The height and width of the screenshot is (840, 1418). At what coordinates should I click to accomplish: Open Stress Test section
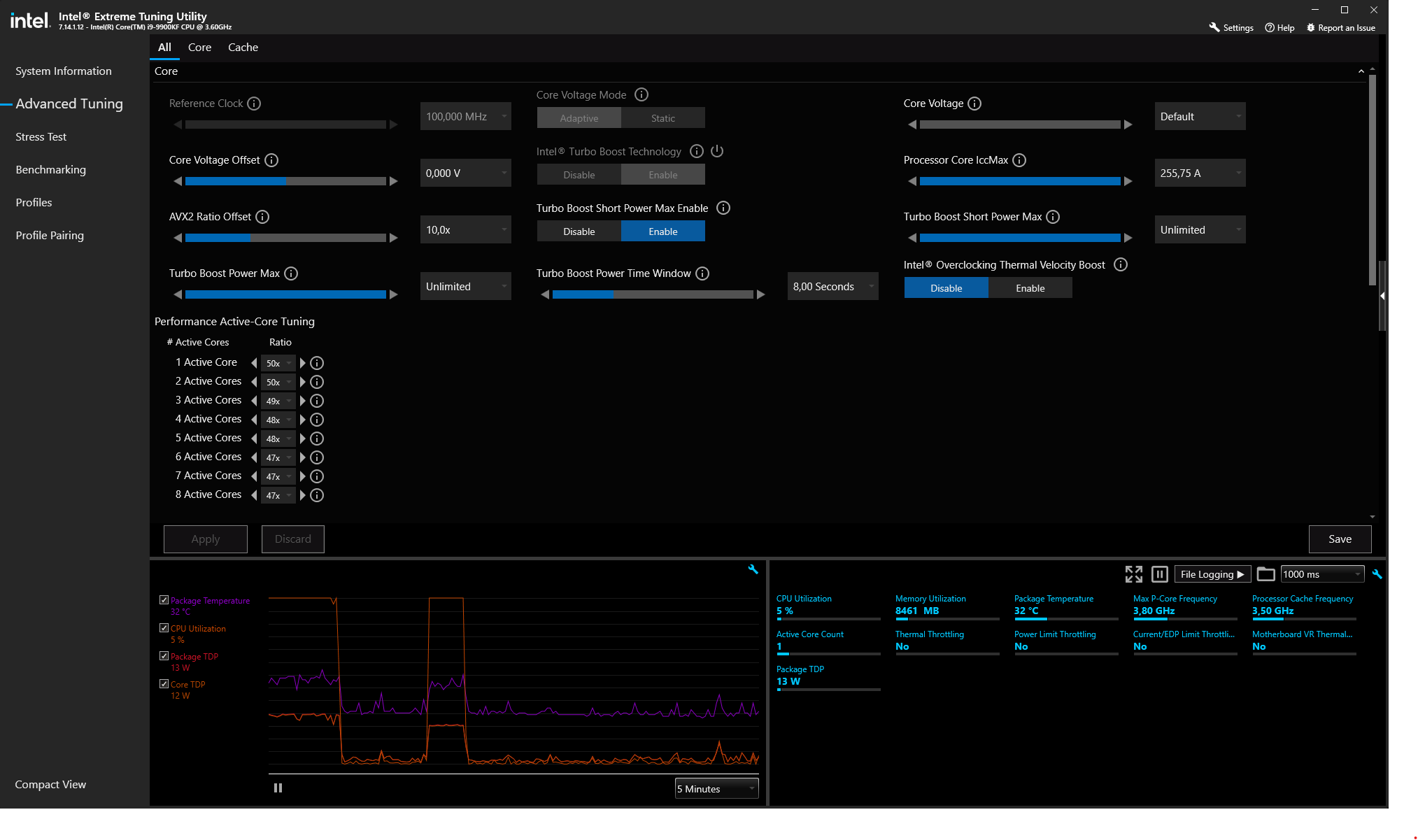click(41, 137)
